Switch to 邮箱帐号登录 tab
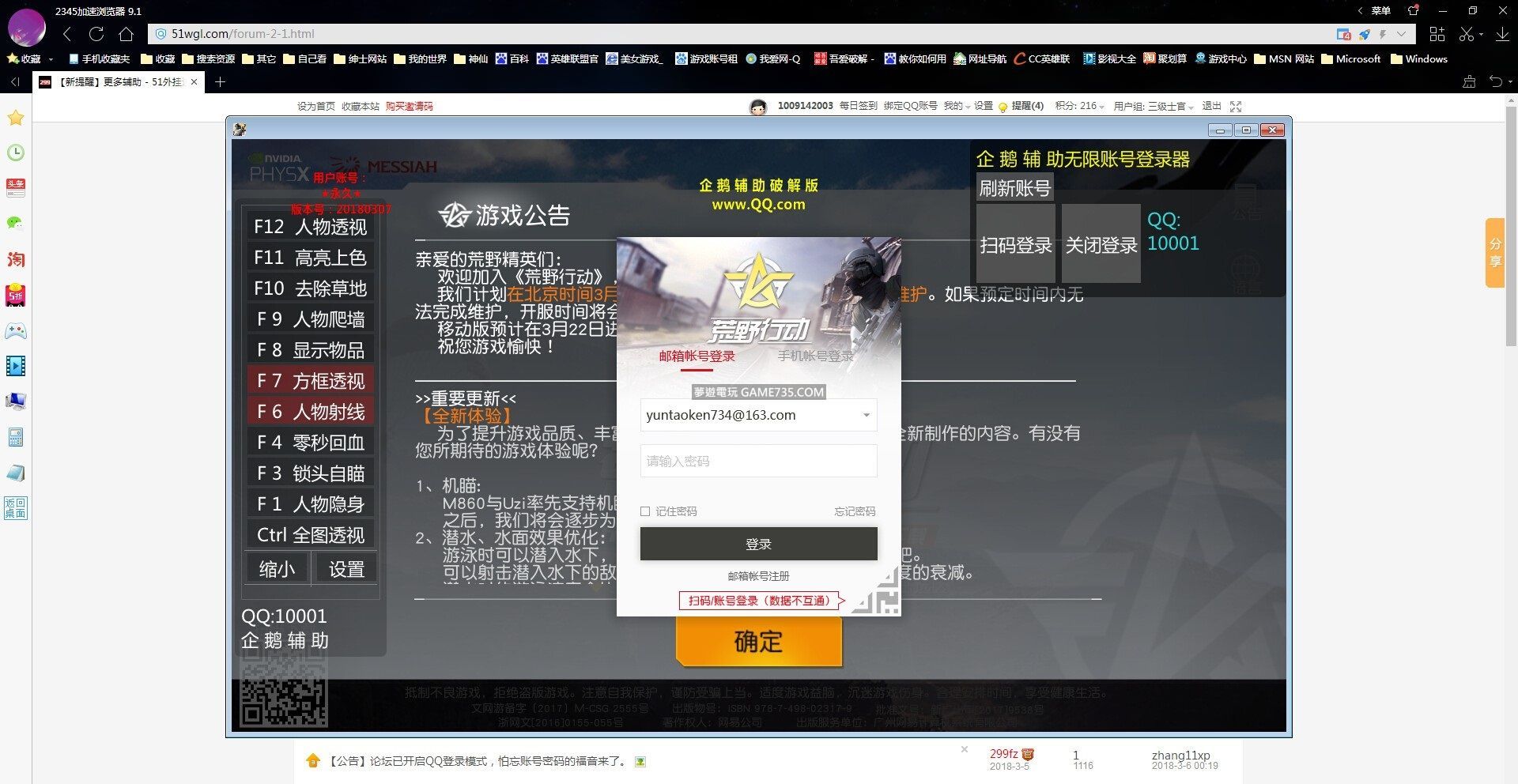Screen dimensions: 1518x784 pyautogui.click(x=697, y=356)
